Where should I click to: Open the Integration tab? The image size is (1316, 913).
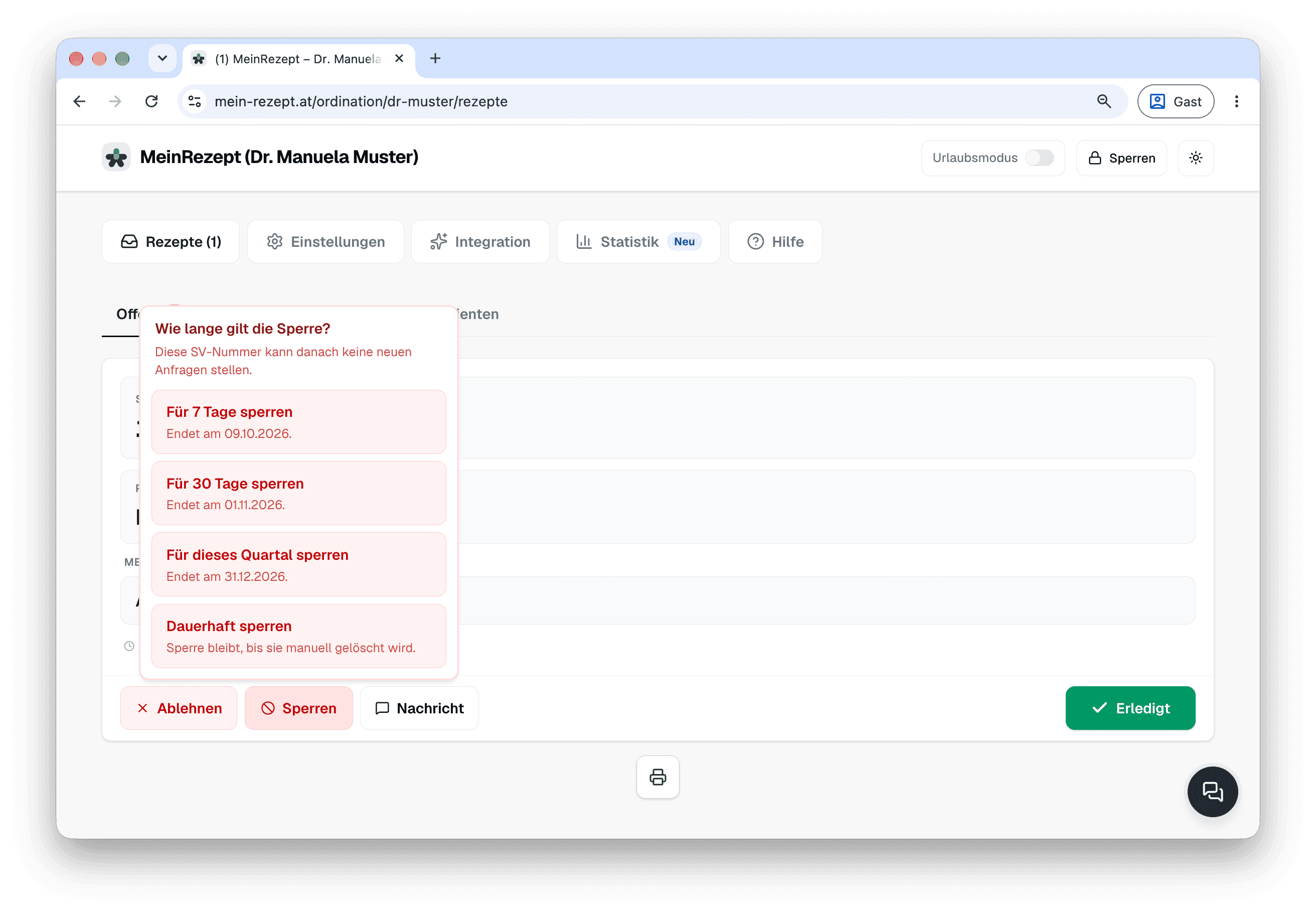coord(480,241)
